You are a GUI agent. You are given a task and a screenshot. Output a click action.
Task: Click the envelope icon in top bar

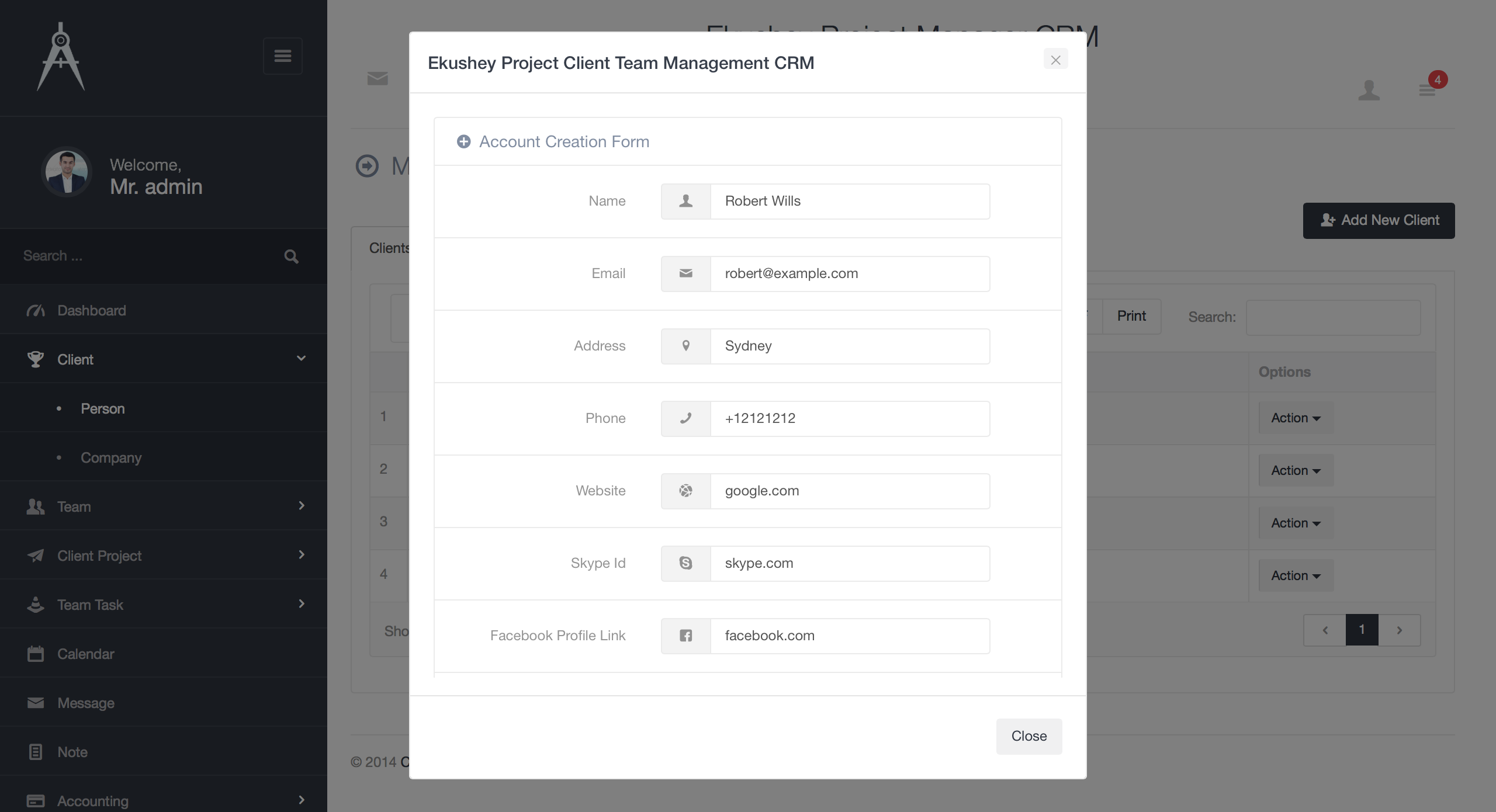pyautogui.click(x=378, y=78)
